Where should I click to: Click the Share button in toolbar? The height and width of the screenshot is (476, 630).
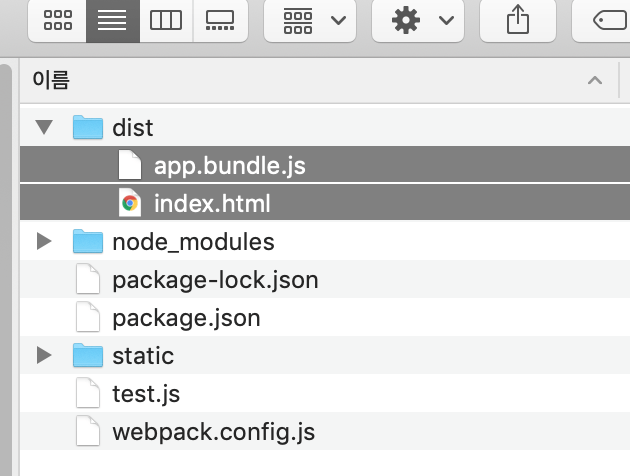(x=517, y=21)
